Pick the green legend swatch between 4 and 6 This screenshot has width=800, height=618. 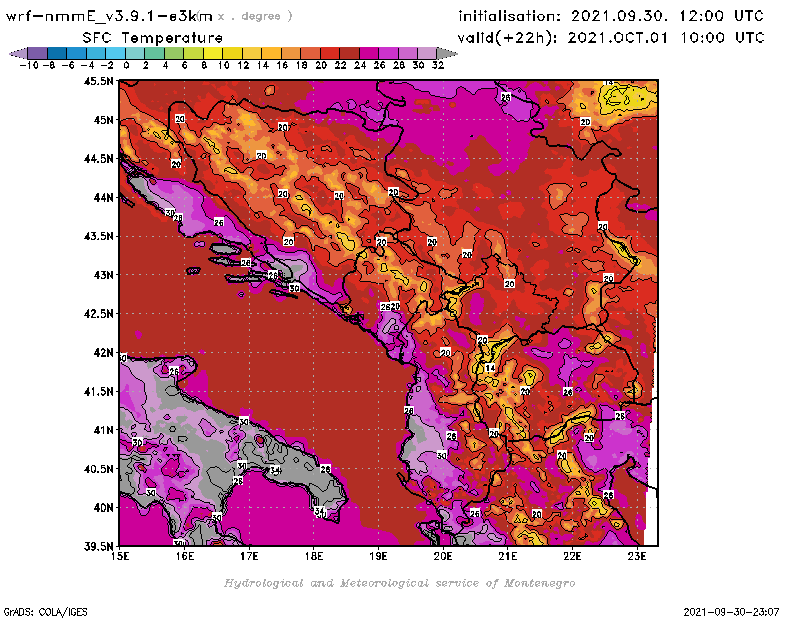(174, 53)
